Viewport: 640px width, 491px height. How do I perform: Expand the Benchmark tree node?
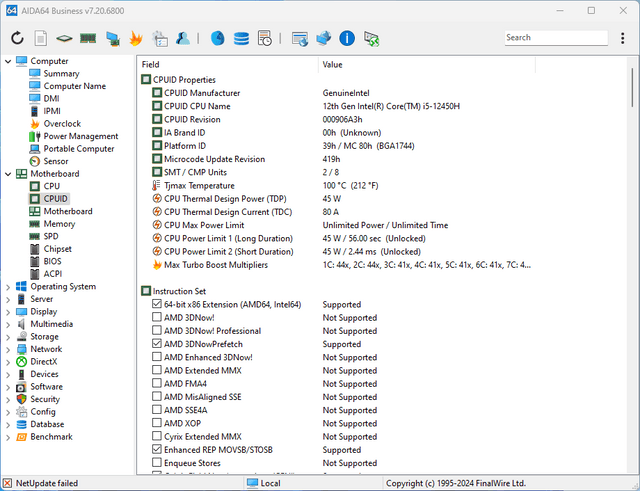(x=9, y=437)
